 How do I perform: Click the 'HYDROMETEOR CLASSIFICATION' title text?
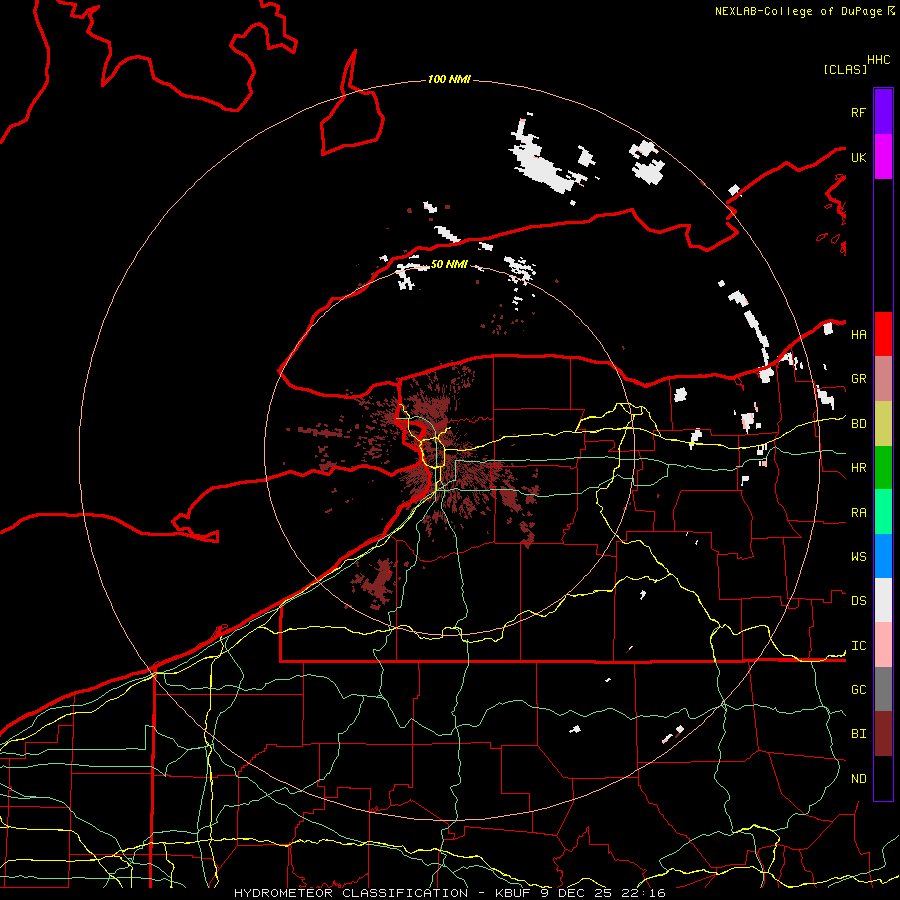[x=351, y=893]
